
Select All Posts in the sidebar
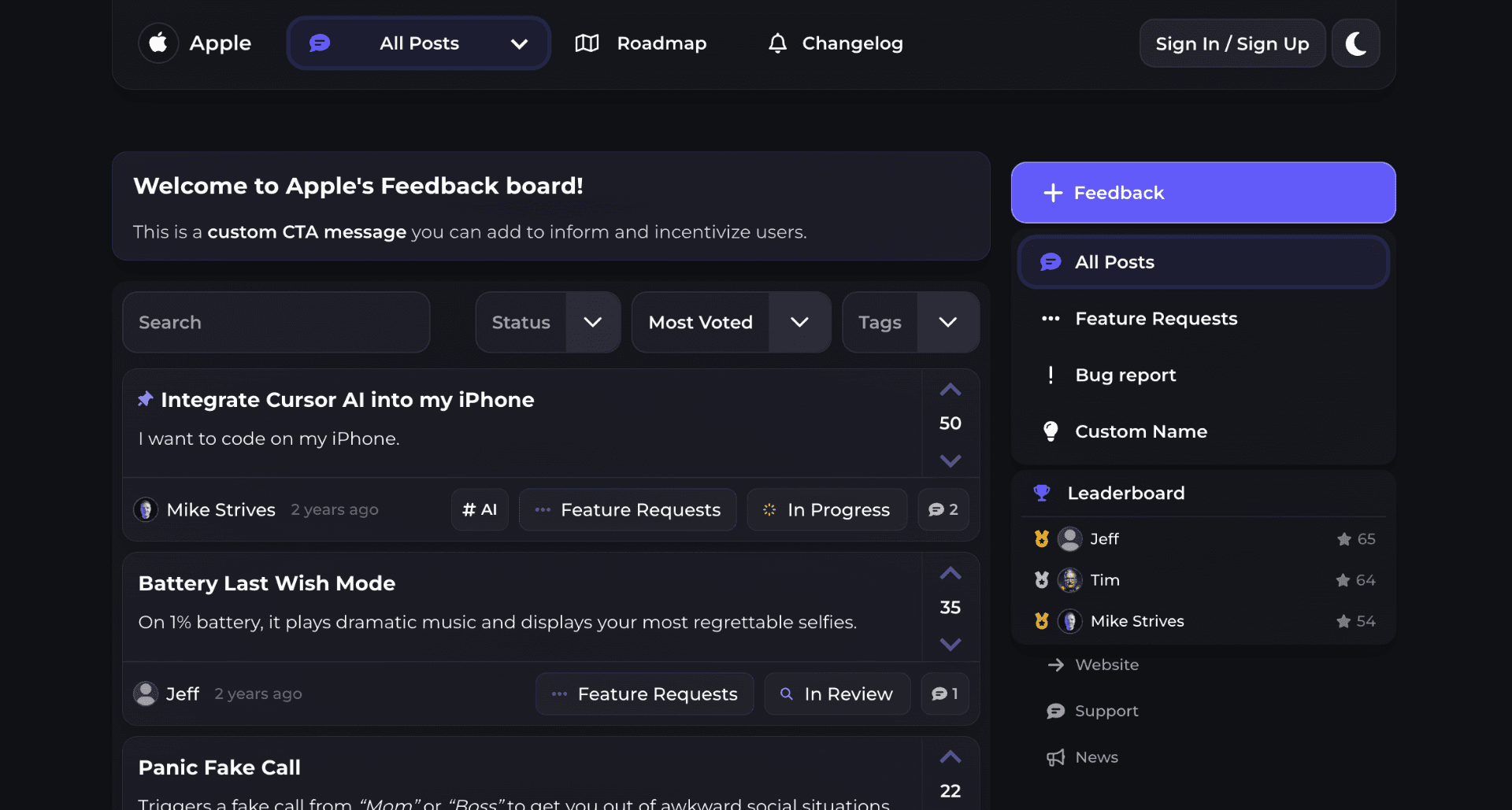click(x=1203, y=262)
